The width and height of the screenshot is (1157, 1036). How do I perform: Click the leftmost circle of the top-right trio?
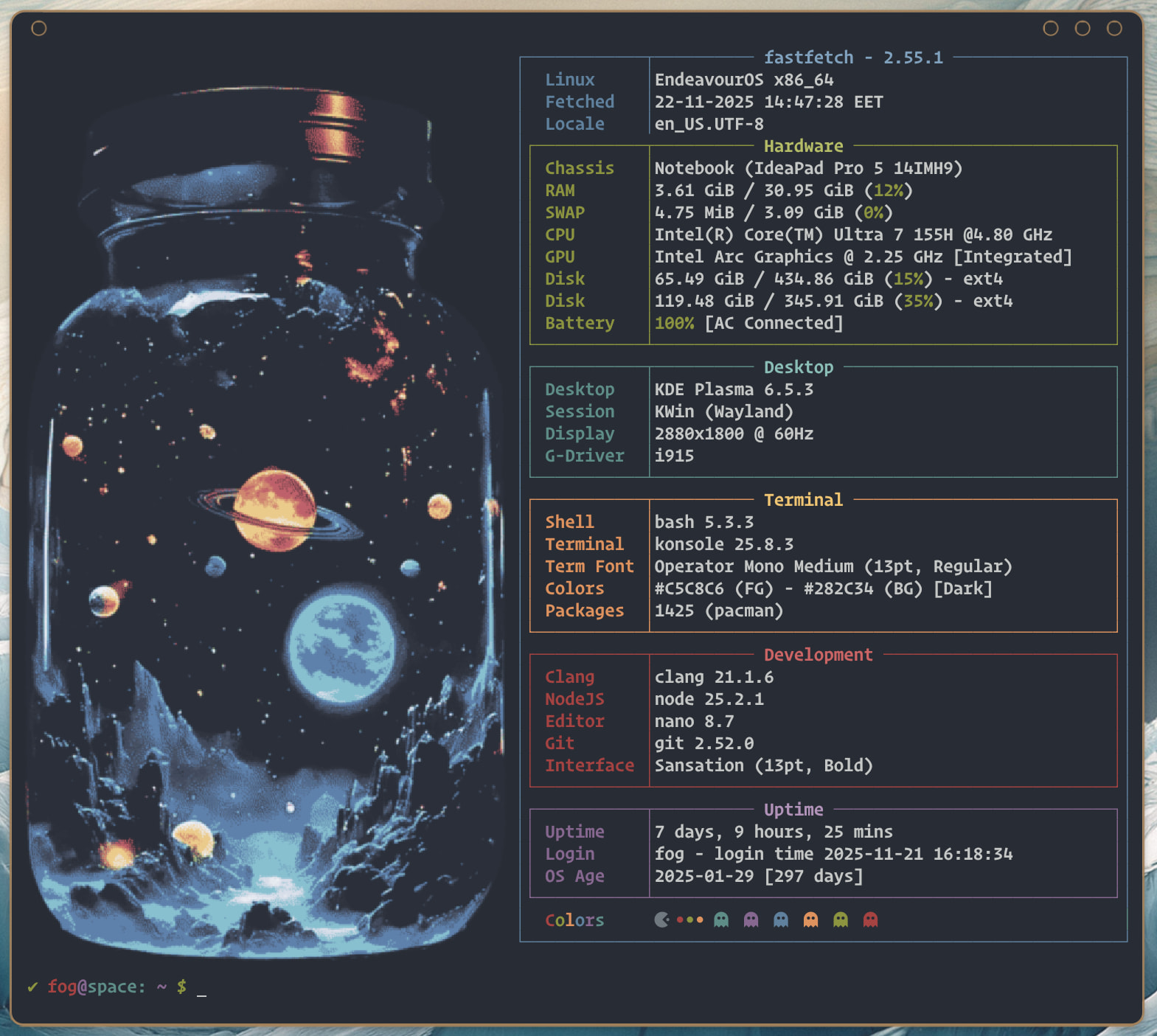[x=1051, y=28]
